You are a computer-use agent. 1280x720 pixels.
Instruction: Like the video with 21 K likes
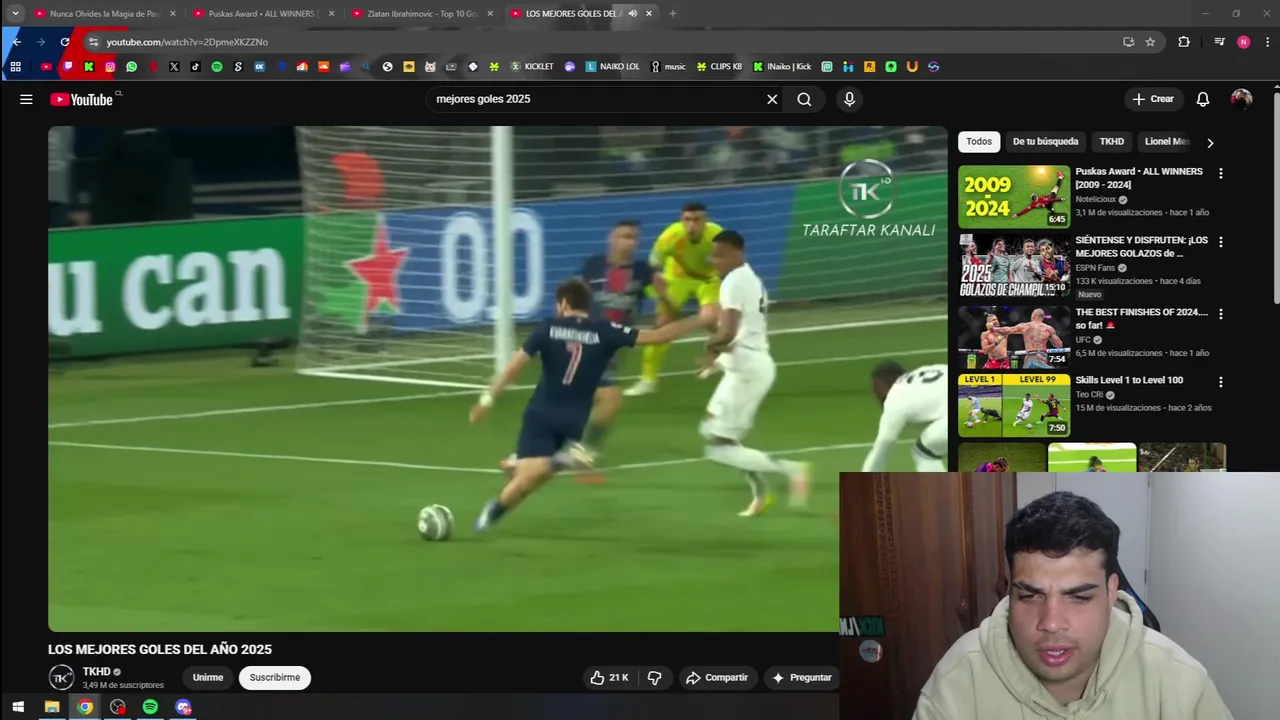609,677
